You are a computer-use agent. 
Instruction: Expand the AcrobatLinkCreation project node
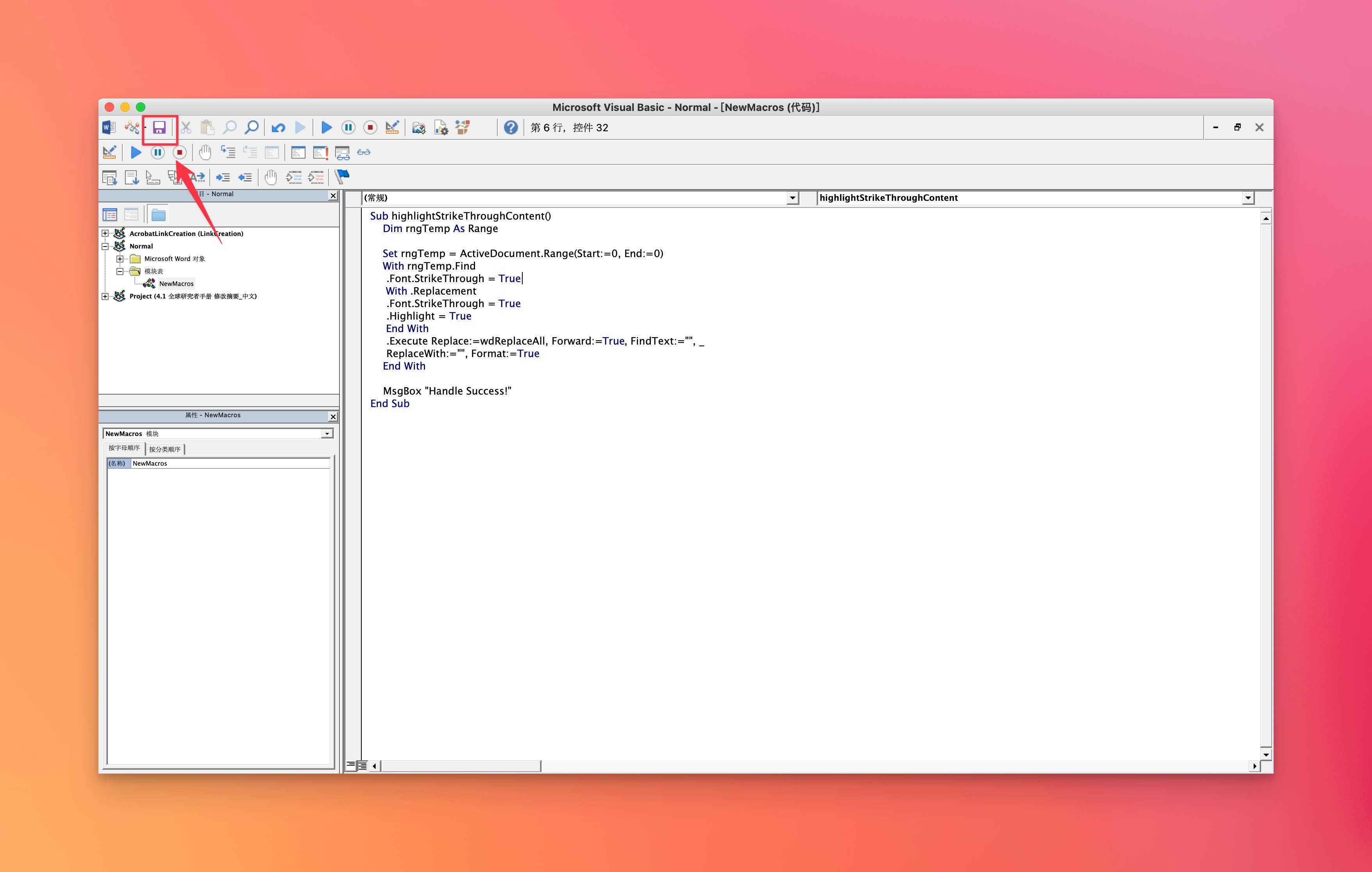tap(105, 234)
